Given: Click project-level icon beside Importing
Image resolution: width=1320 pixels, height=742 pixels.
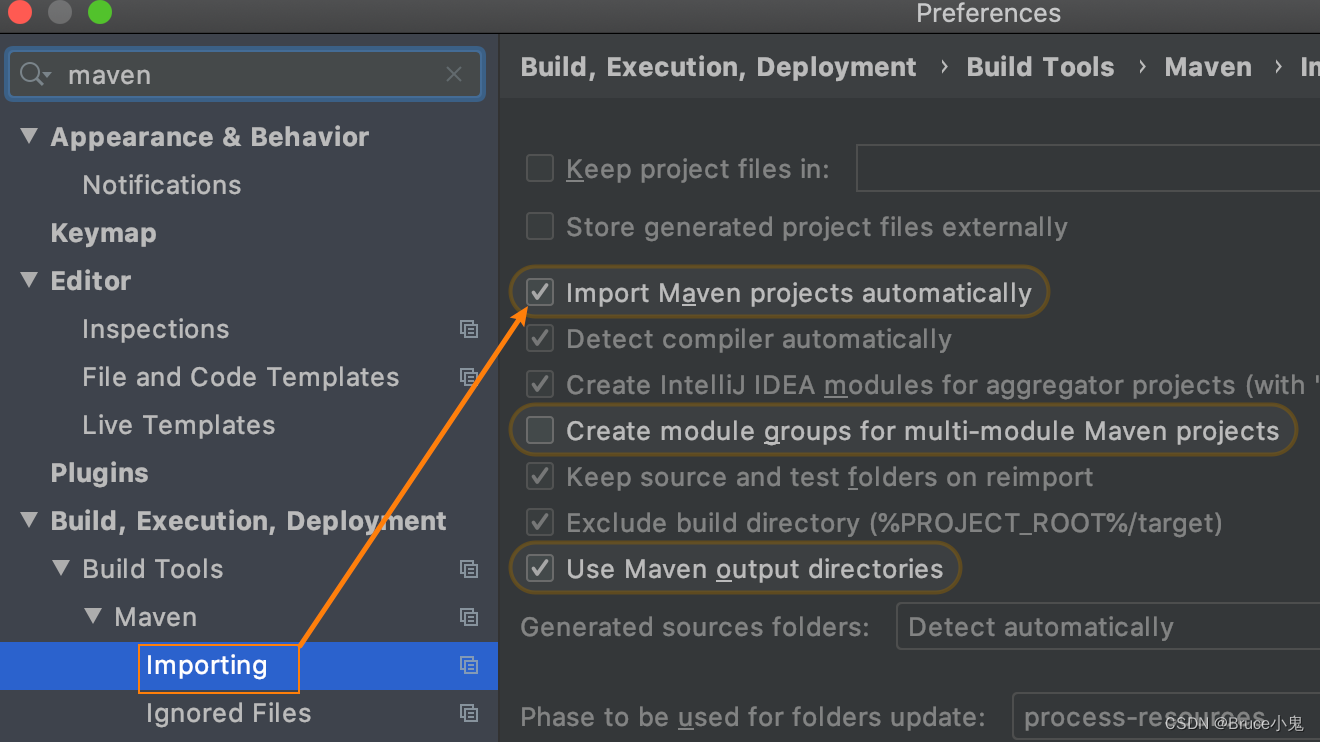Looking at the screenshot, I should (x=468, y=665).
